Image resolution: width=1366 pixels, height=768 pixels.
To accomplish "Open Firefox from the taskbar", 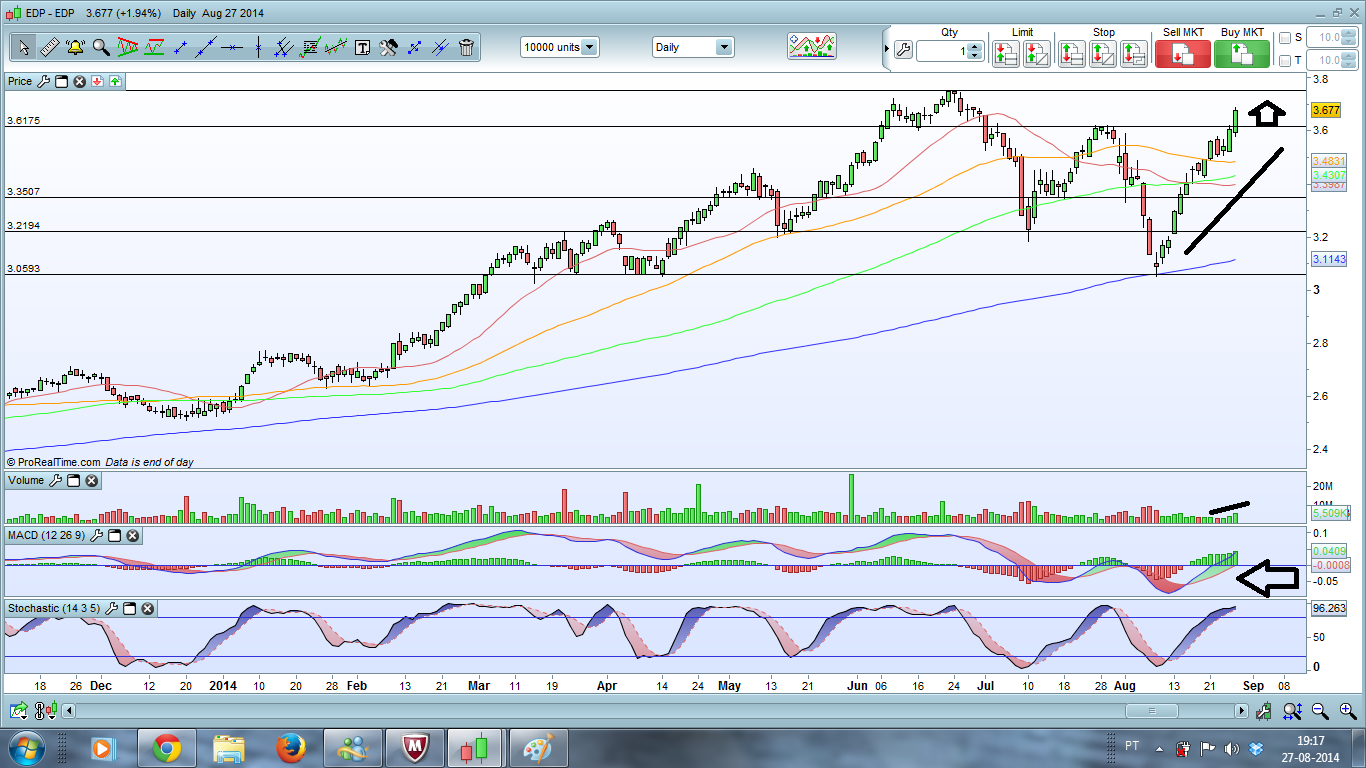I will (x=291, y=748).
